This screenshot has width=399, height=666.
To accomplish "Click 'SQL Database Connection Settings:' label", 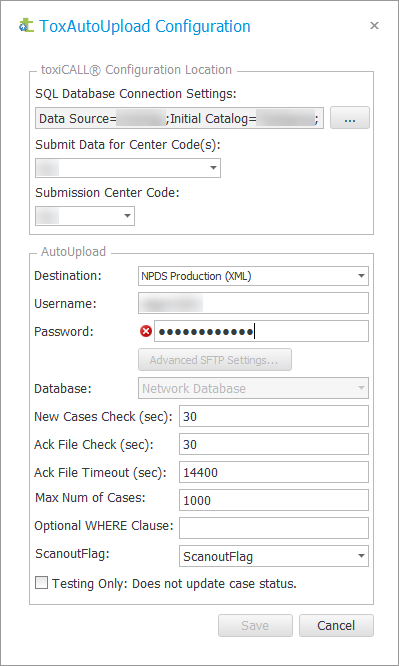I will click(136, 94).
